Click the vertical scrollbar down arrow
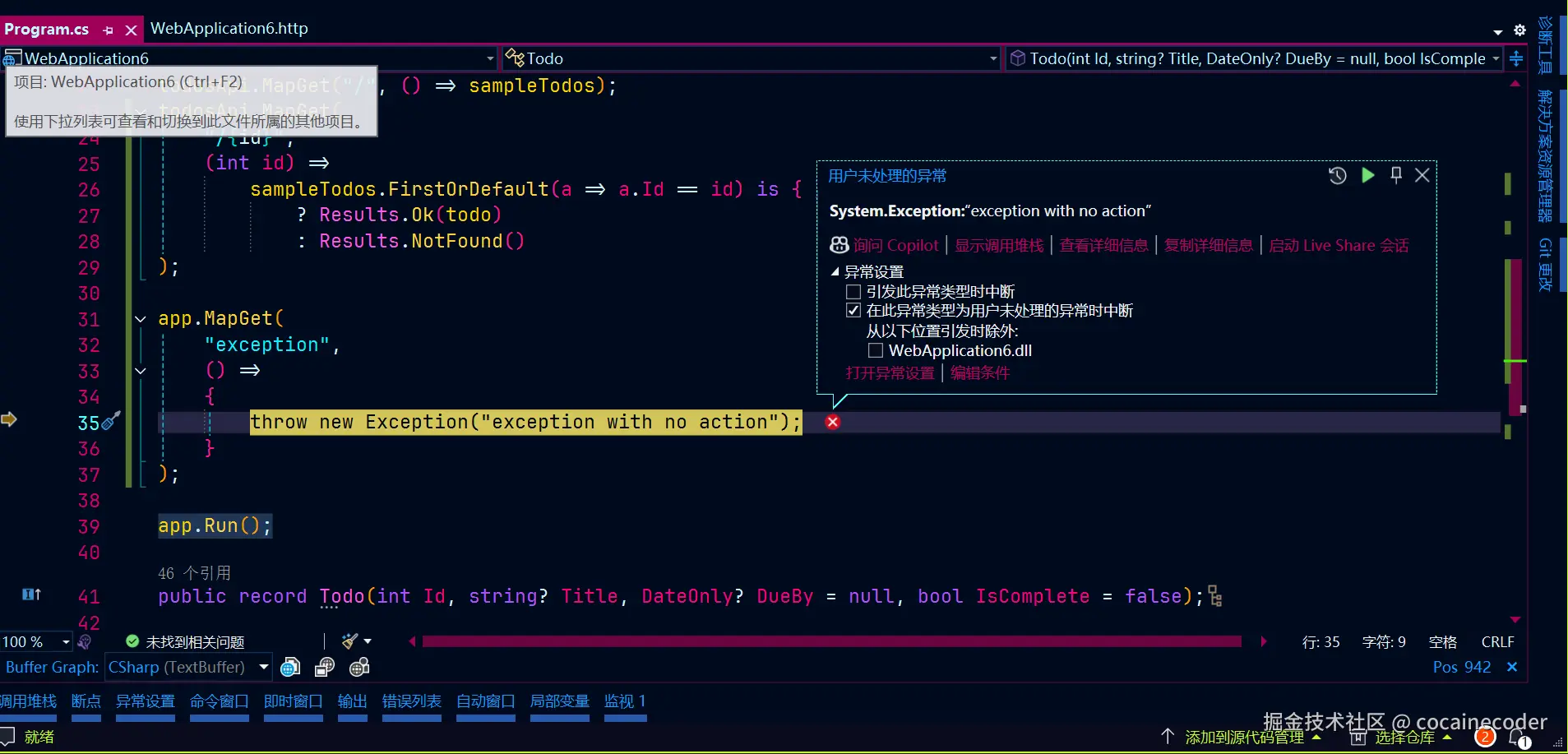The width and height of the screenshot is (1568, 754). click(x=1515, y=620)
